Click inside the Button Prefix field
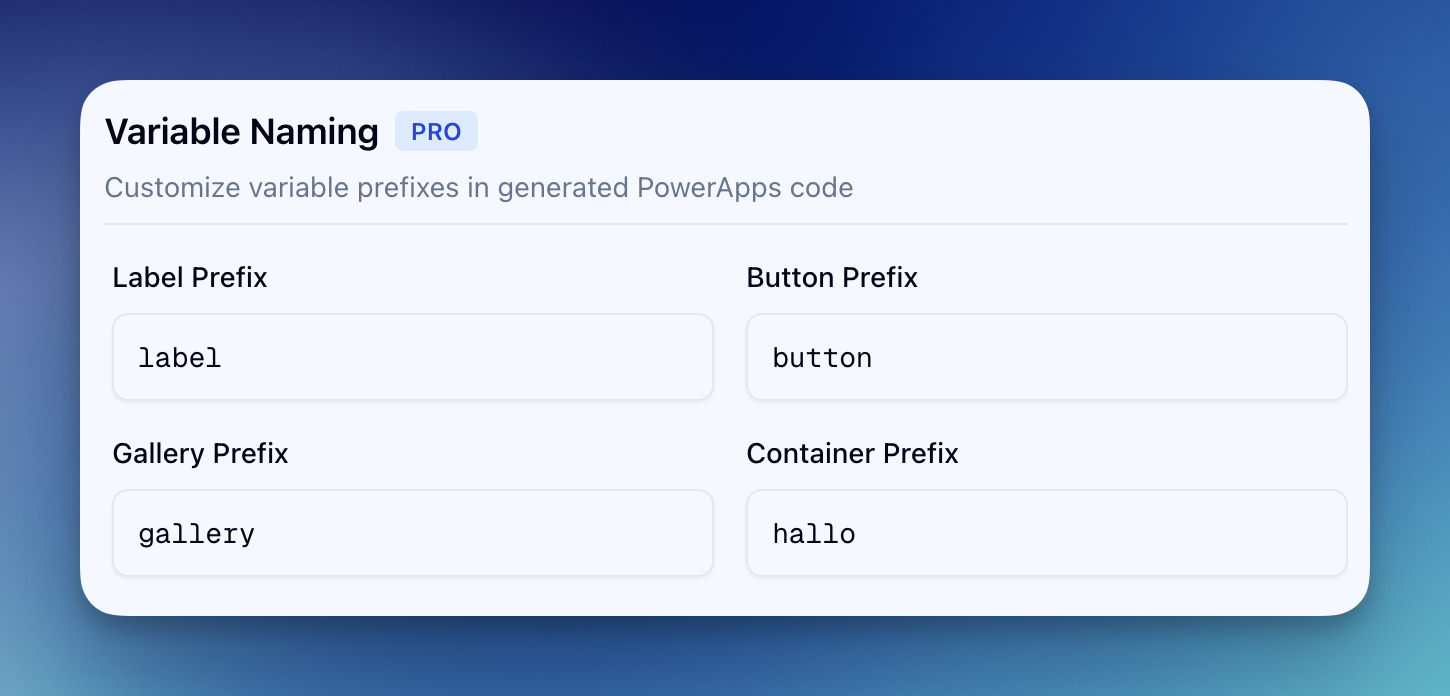Image resolution: width=1450 pixels, height=696 pixels. pos(1046,357)
